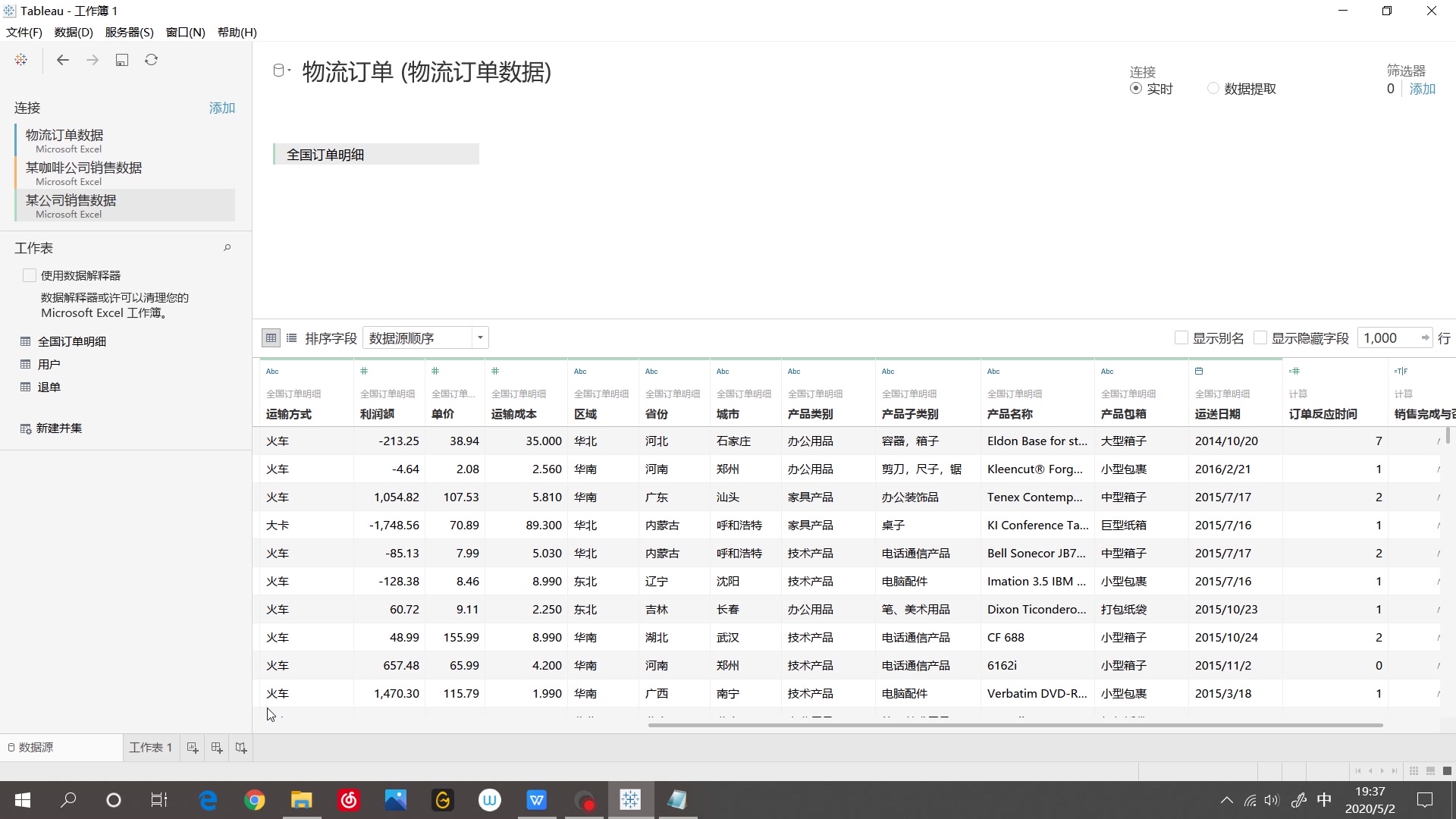Create a new dashboard with the dashboard icon

[x=216, y=748]
